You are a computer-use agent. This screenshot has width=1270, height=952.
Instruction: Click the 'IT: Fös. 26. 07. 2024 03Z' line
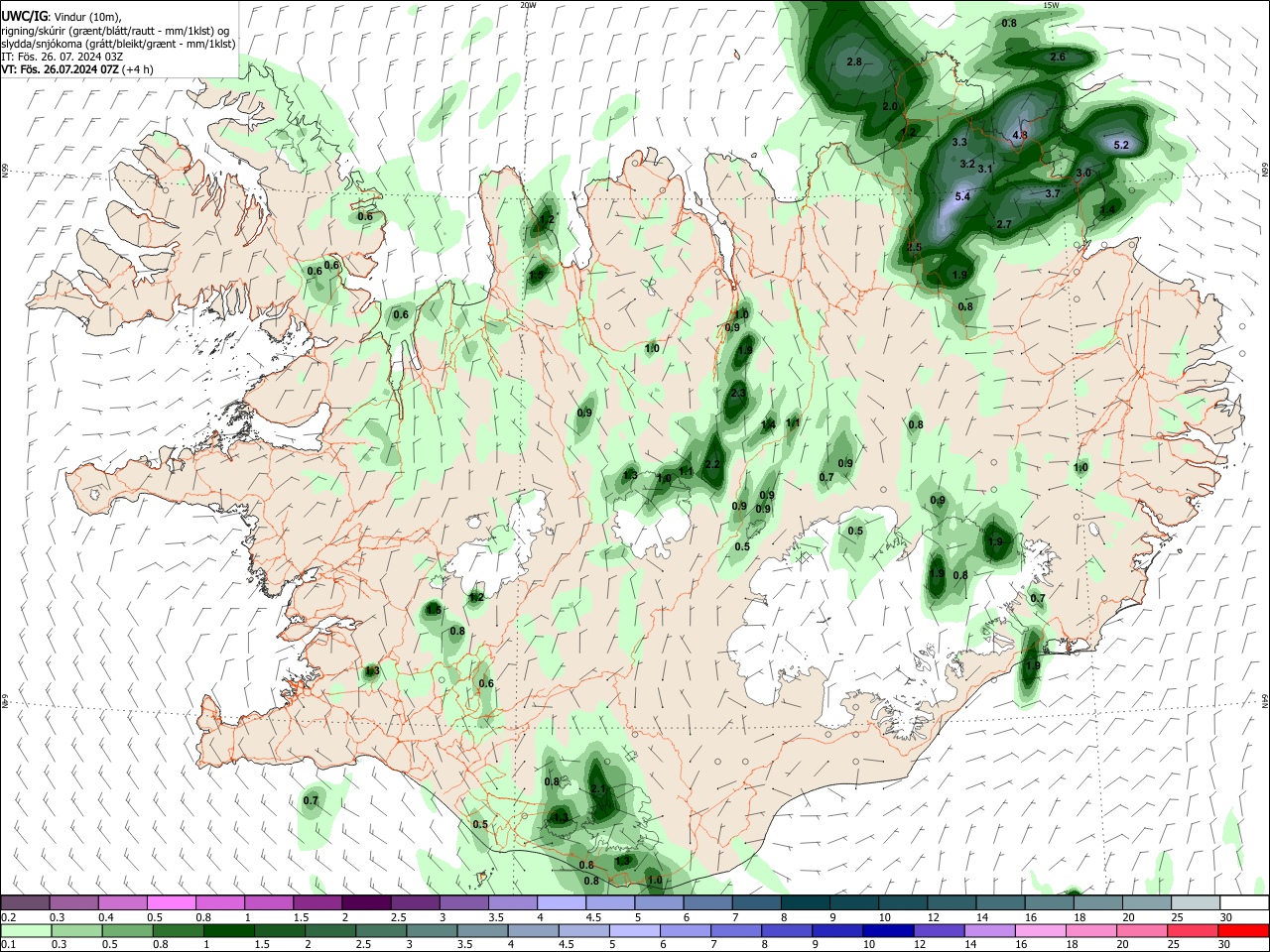click(x=64, y=57)
